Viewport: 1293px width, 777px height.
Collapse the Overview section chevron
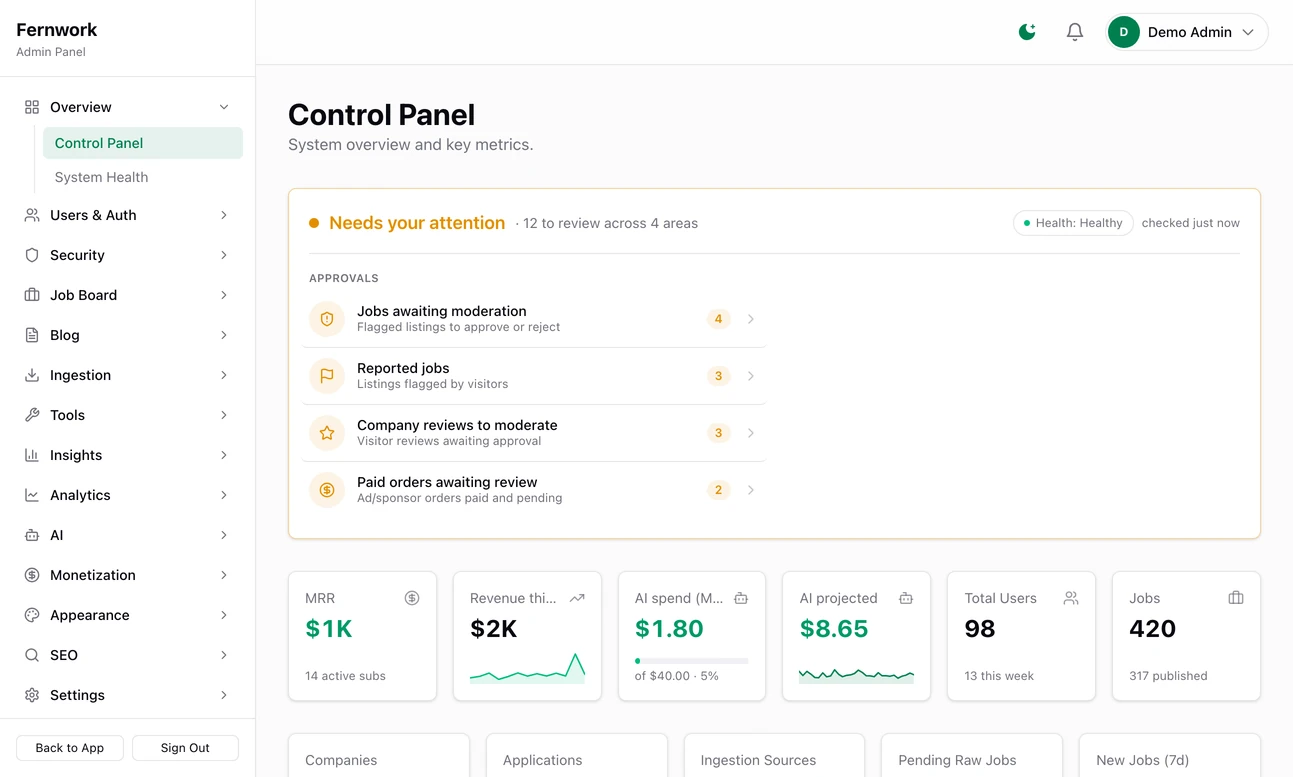click(x=224, y=107)
